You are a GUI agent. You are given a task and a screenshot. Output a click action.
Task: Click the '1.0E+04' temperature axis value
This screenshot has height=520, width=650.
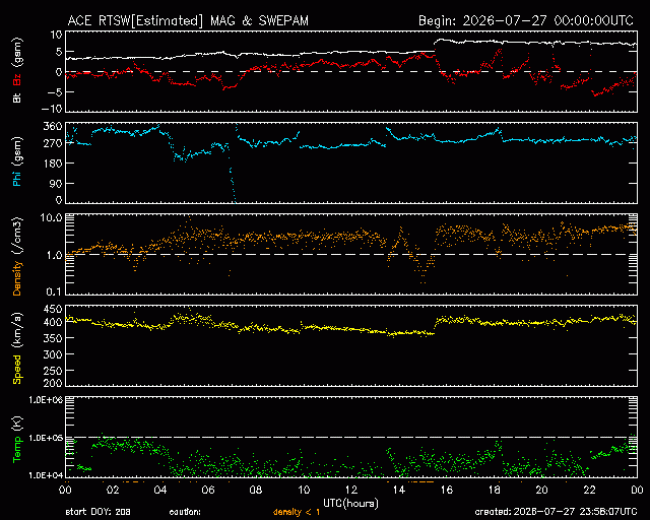pyautogui.click(x=46, y=474)
